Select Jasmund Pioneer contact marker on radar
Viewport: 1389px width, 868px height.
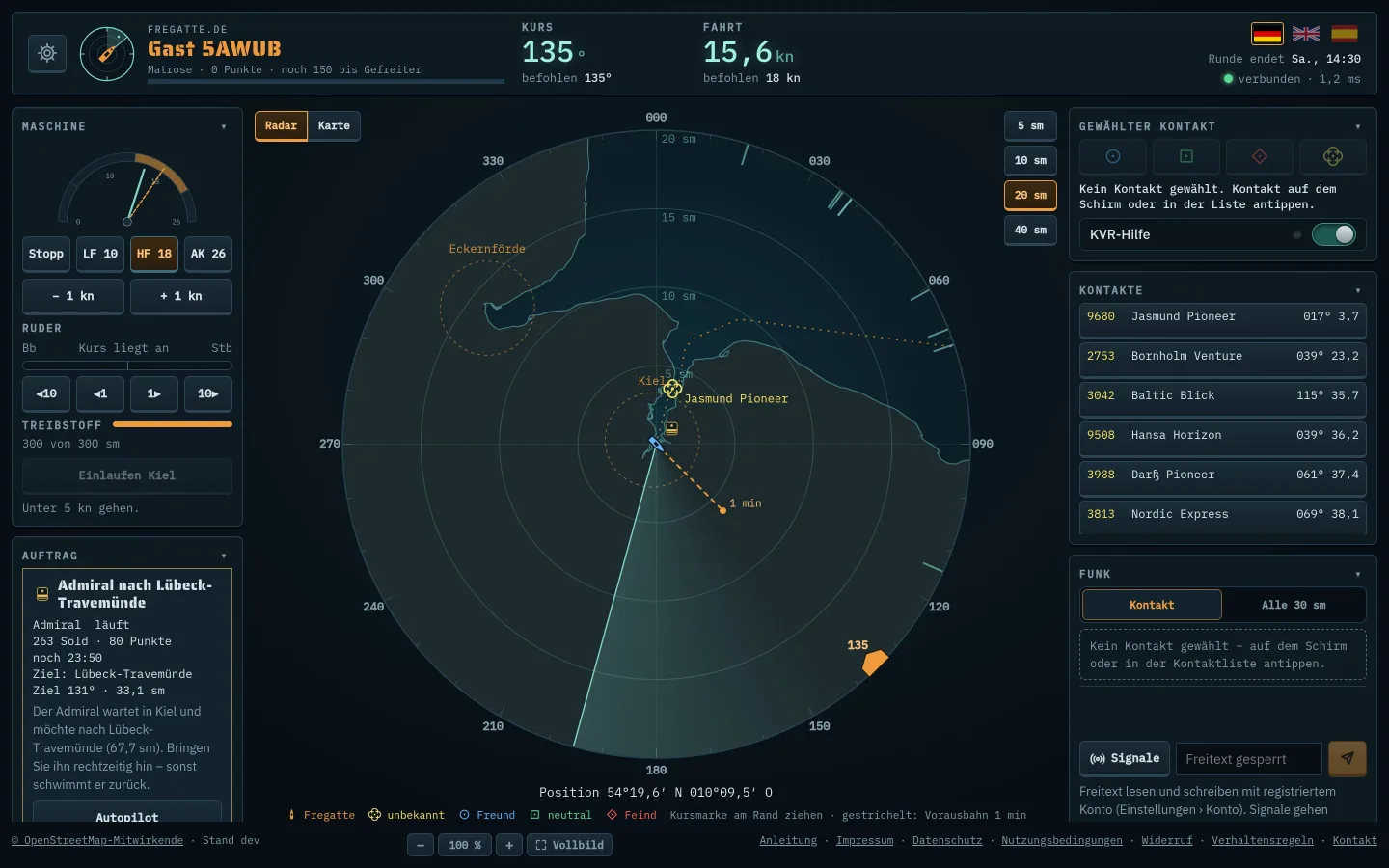tap(673, 389)
